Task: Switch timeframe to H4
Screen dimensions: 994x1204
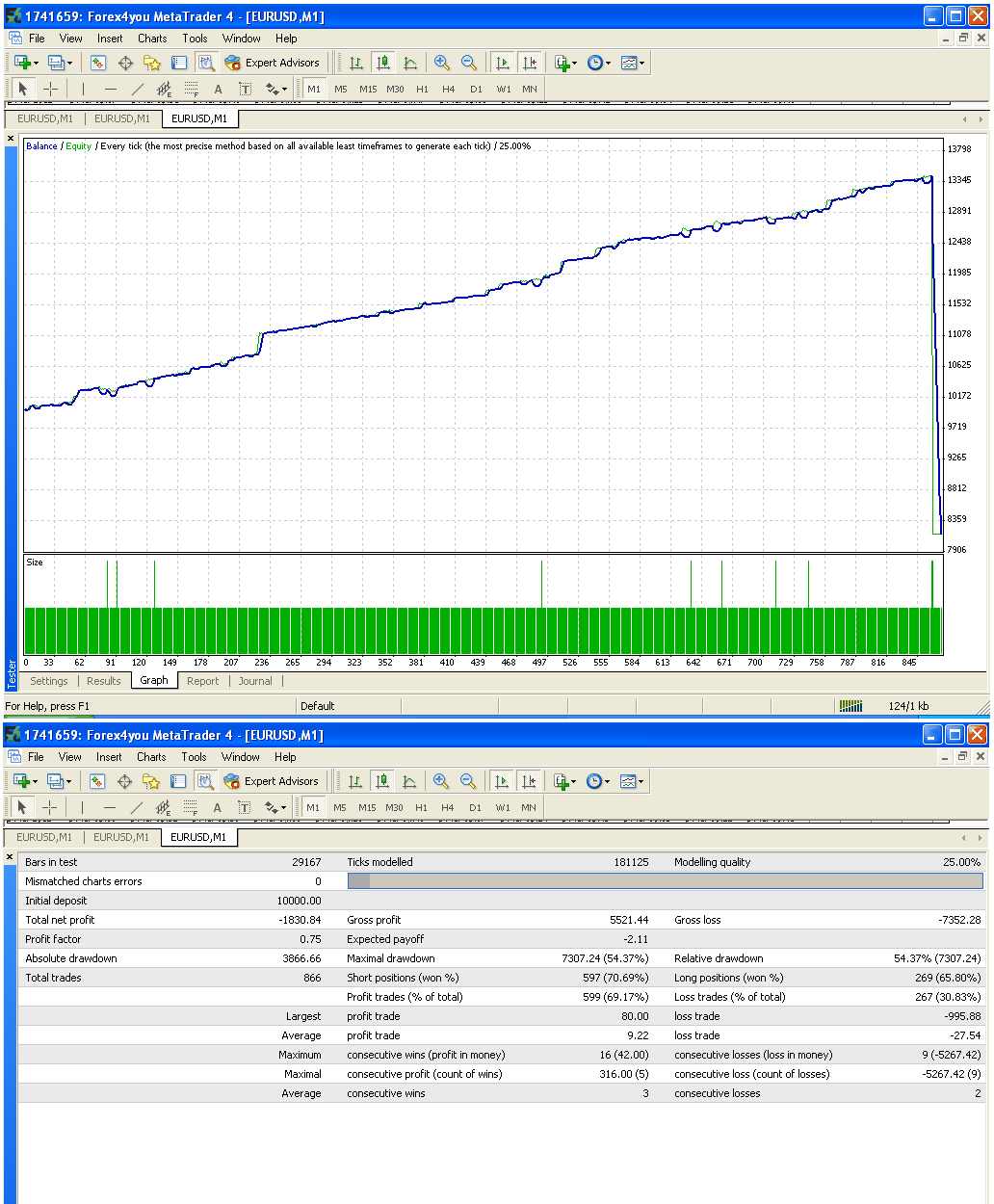Action: [x=448, y=88]
